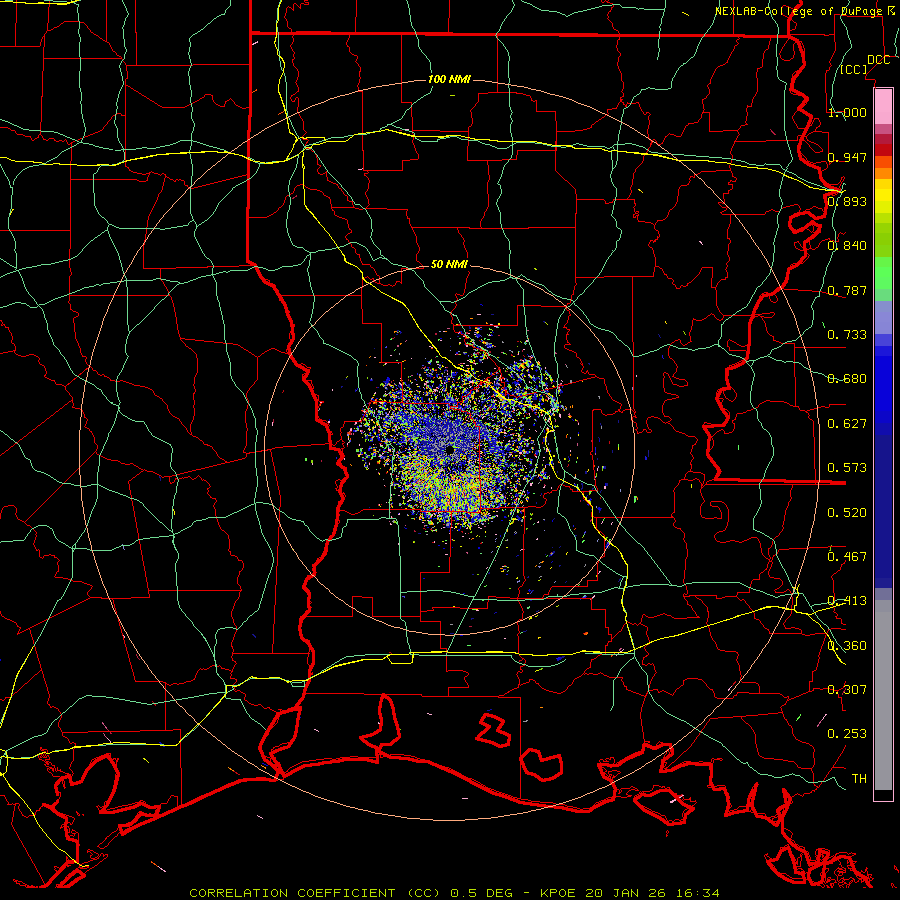Click the 0.840 scale value
Viewport: 900px width, 900px height.
click(847, 246)
